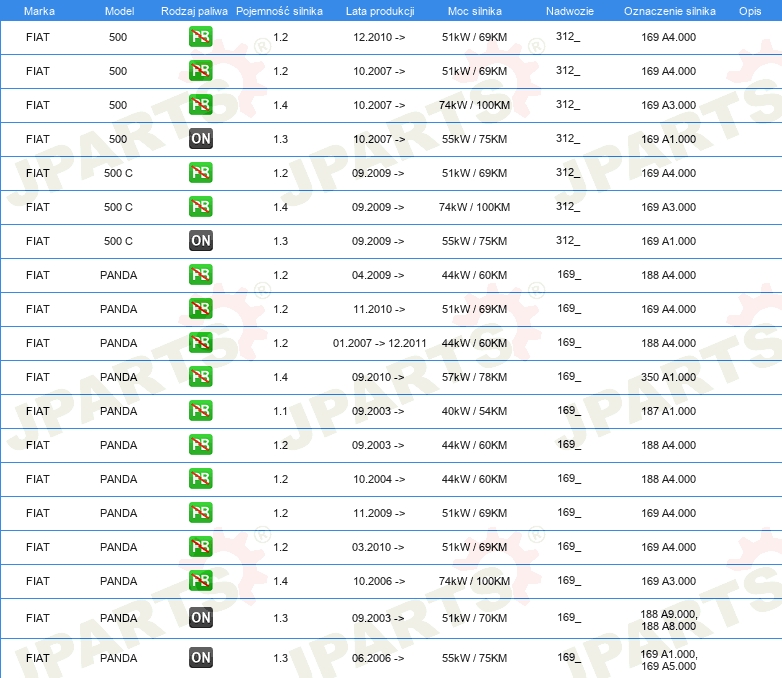The image size is (782, 678).
Task: Select production date '10.2006 ->'
Action: [379, 581]
